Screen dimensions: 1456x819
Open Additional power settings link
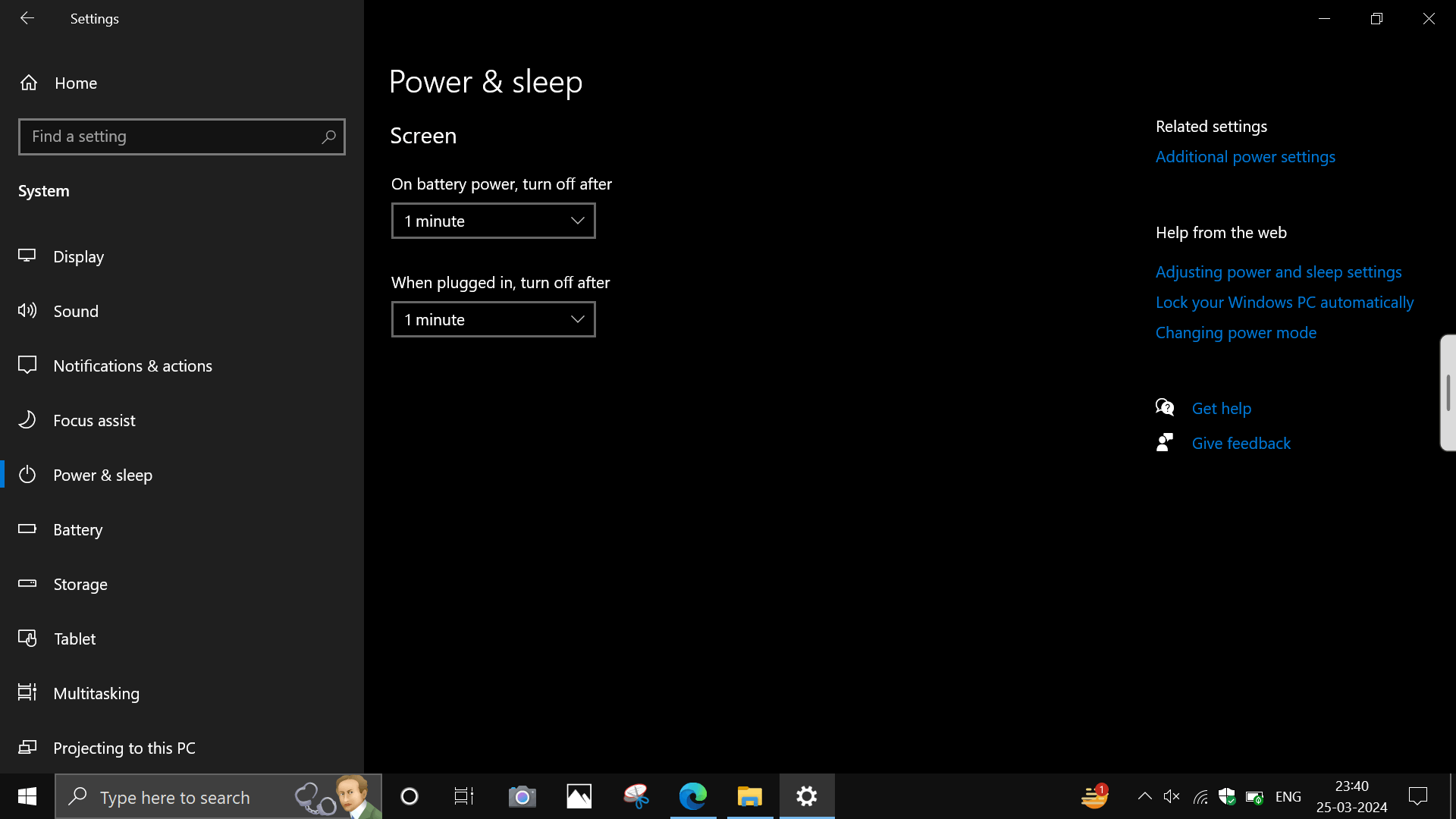tap(1245, 156)
